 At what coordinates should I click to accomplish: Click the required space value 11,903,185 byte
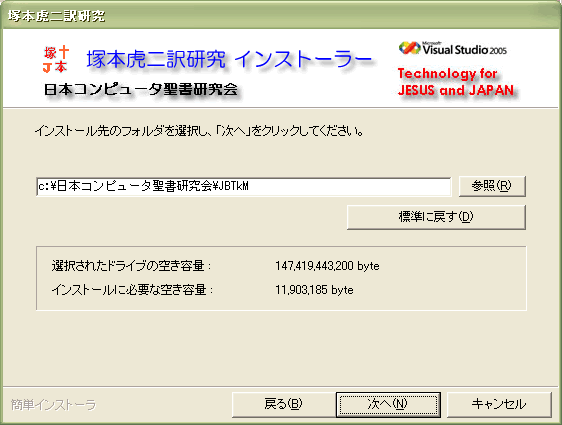tap(314, 290)
